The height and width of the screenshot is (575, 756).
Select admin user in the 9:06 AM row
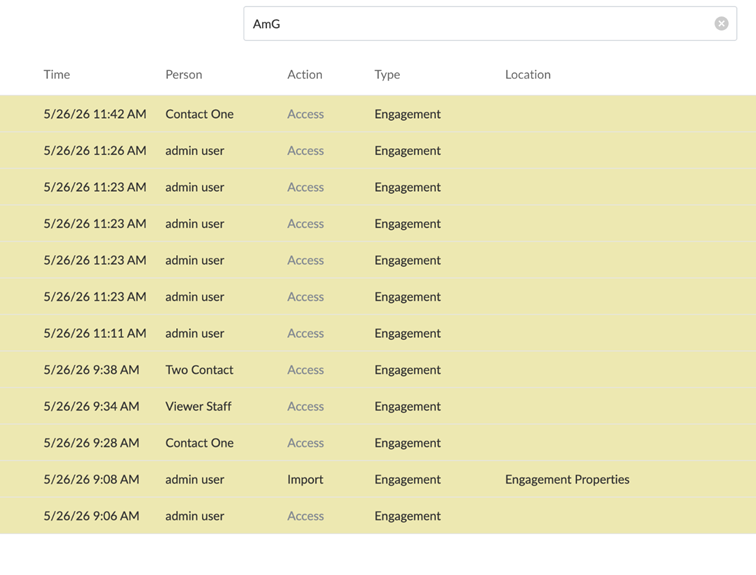[x=195, y=516]
